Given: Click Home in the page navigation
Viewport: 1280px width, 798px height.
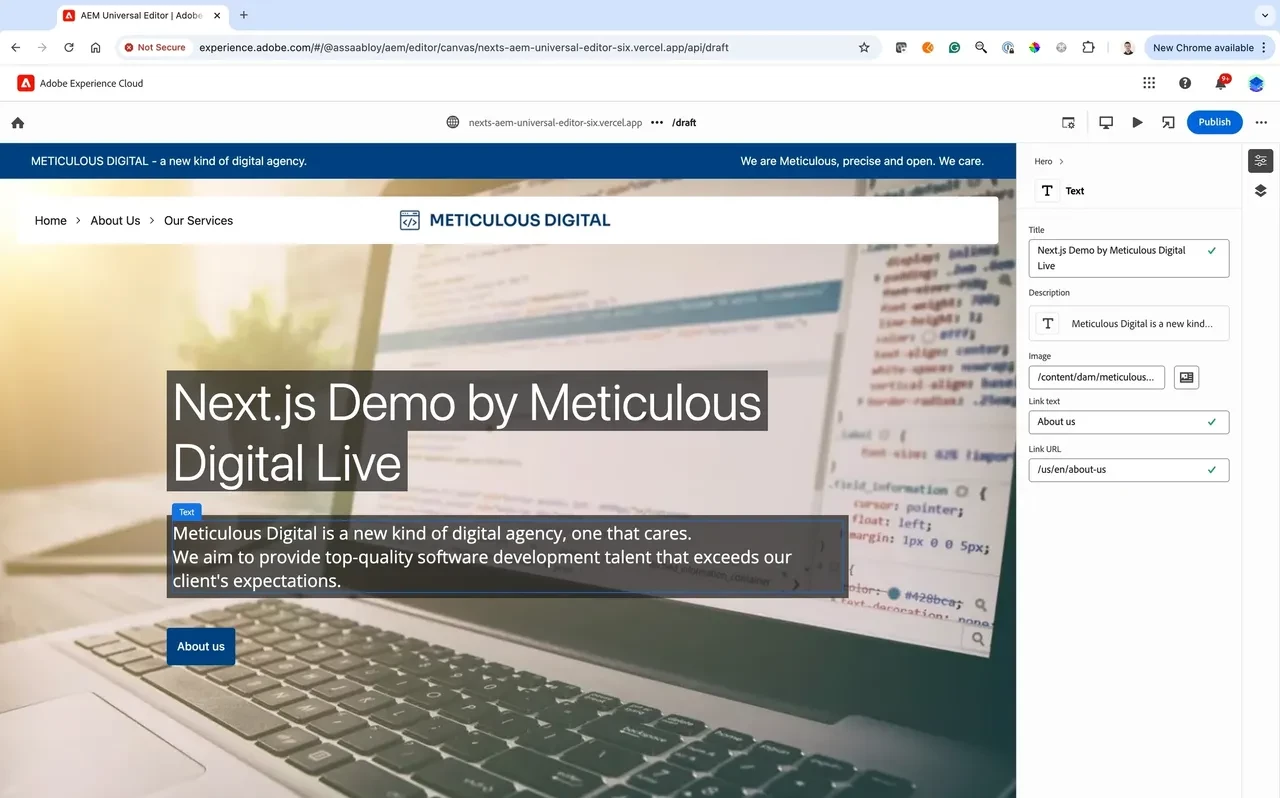Looking at the screenshot, I should 50,220.
